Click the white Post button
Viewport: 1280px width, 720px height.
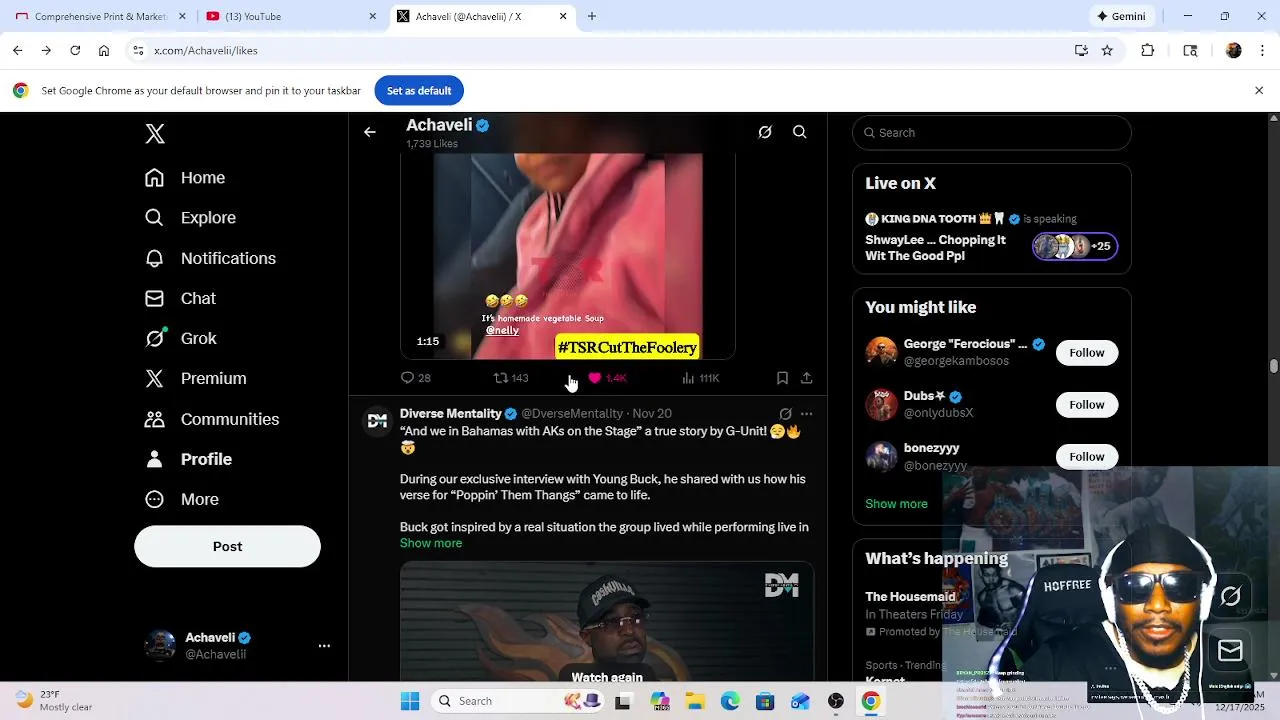pyautogui.click(x=227, y=547)
